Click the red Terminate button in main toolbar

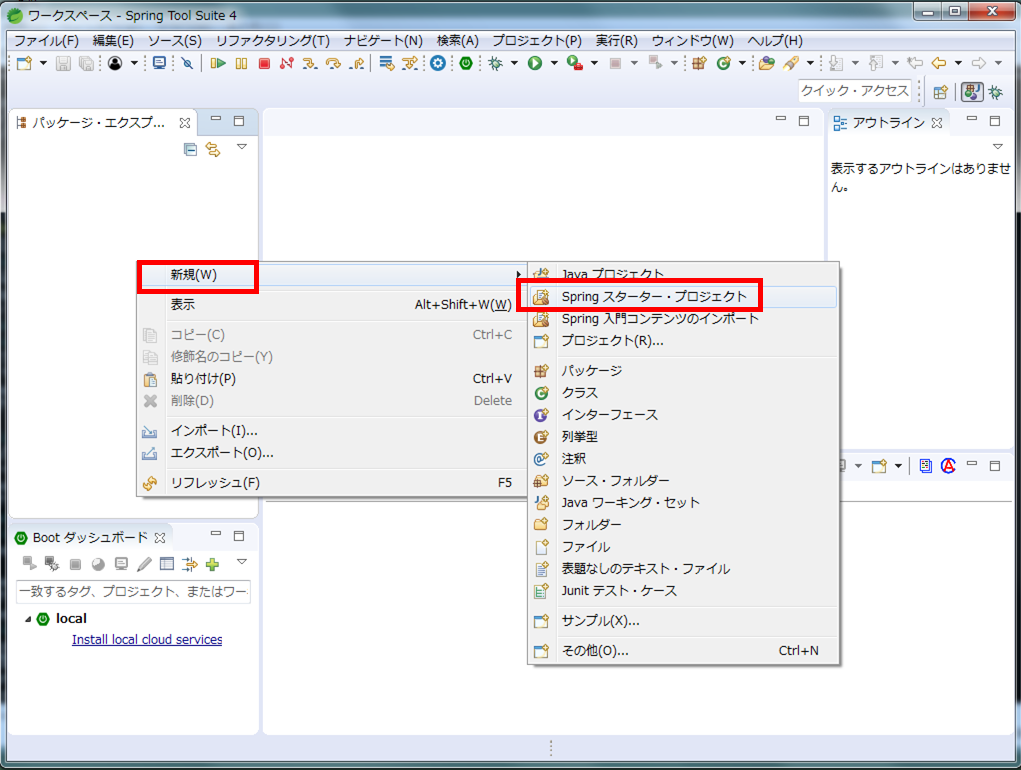coord(264,63)
